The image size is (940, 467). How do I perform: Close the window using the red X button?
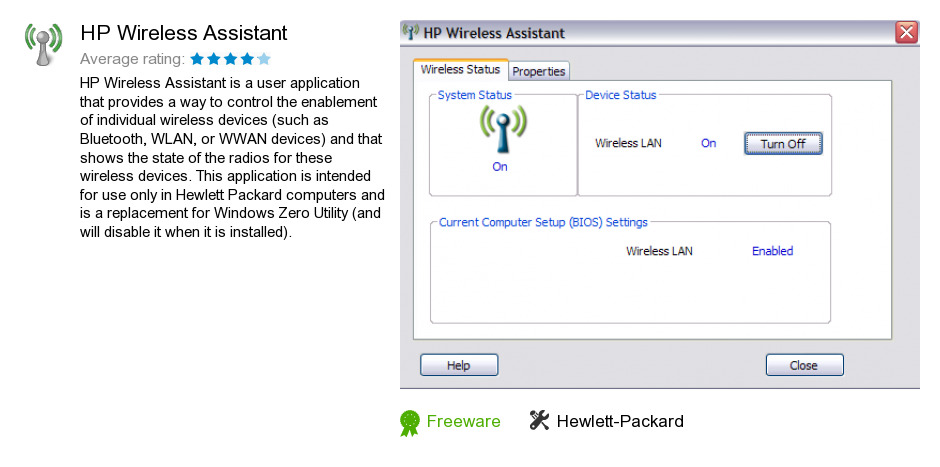click(x=906, y=32)
